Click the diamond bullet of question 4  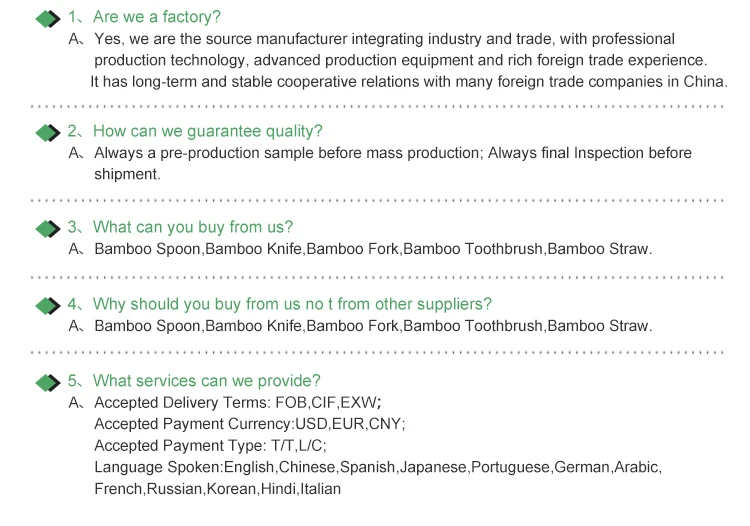point(48,306)
